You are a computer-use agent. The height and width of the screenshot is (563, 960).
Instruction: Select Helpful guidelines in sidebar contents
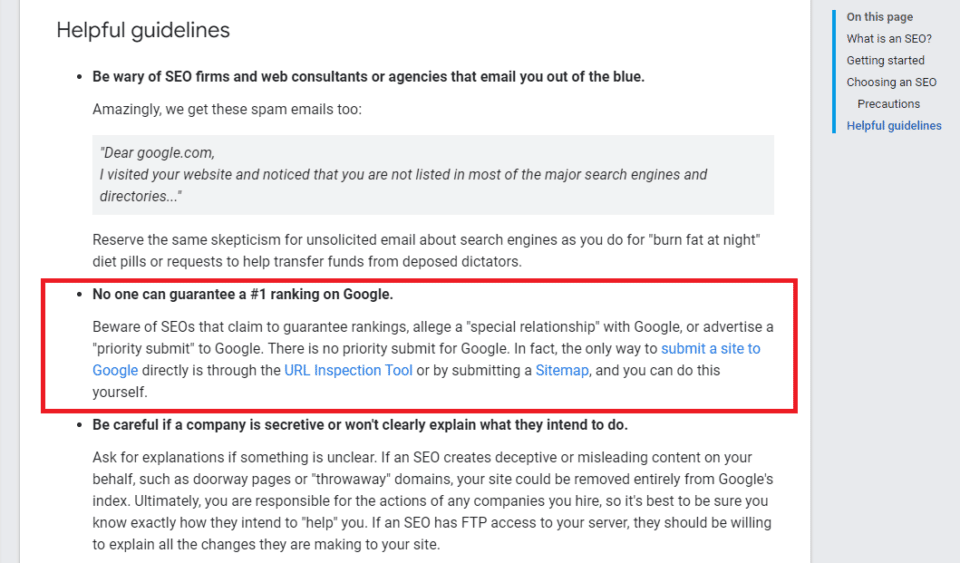tap(894, 125)
